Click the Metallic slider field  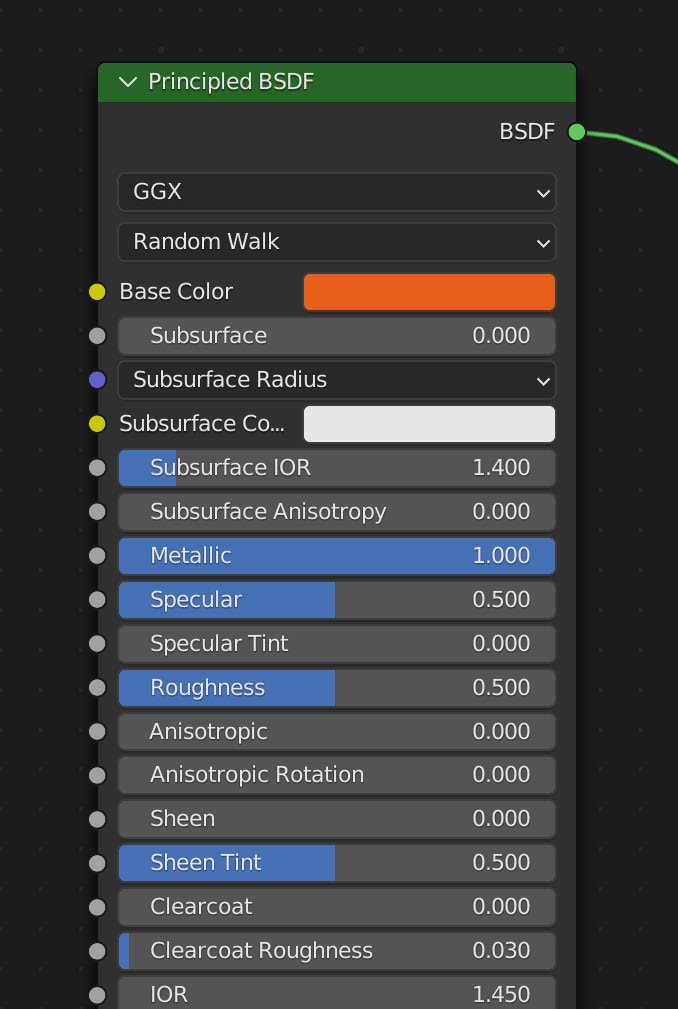click(337, 555)
